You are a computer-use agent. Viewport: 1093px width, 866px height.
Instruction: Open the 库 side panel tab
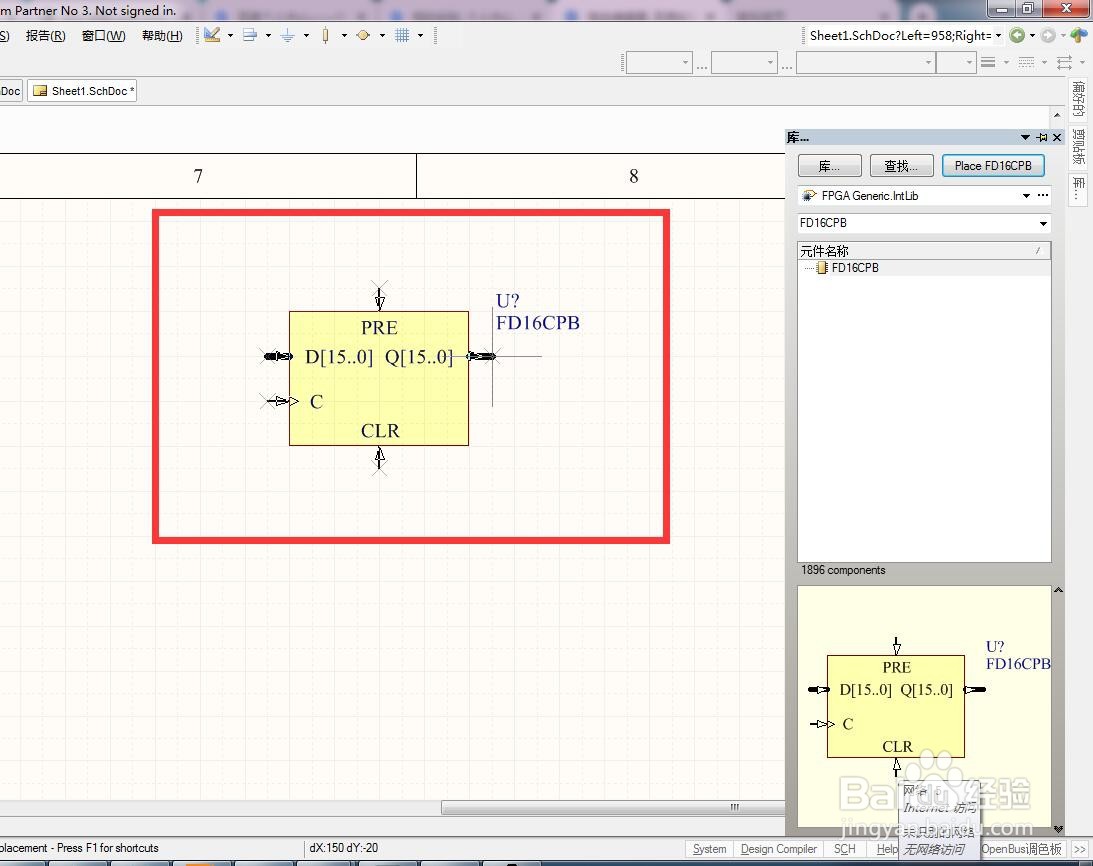pos(1078,188)
